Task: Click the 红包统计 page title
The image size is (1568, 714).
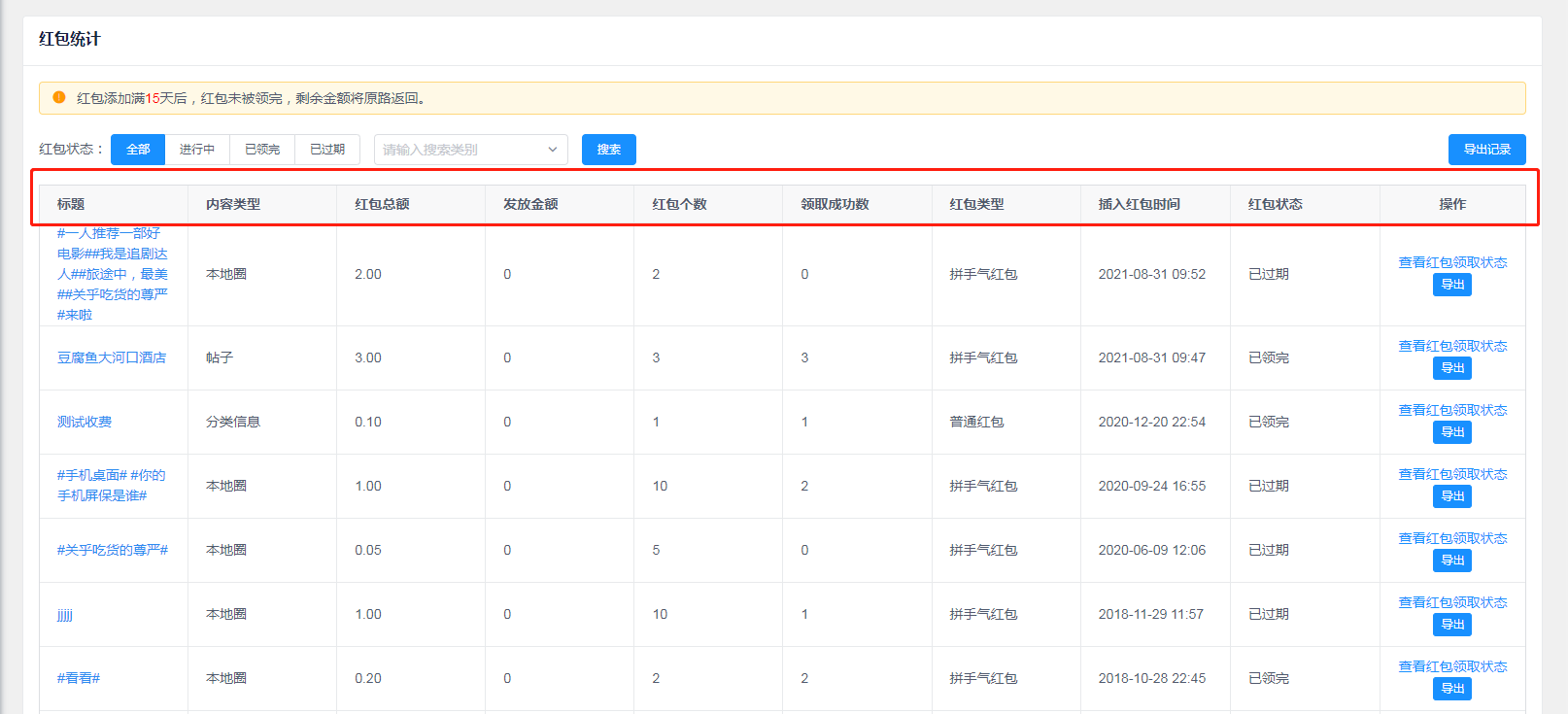Action: tap(70, 39)
